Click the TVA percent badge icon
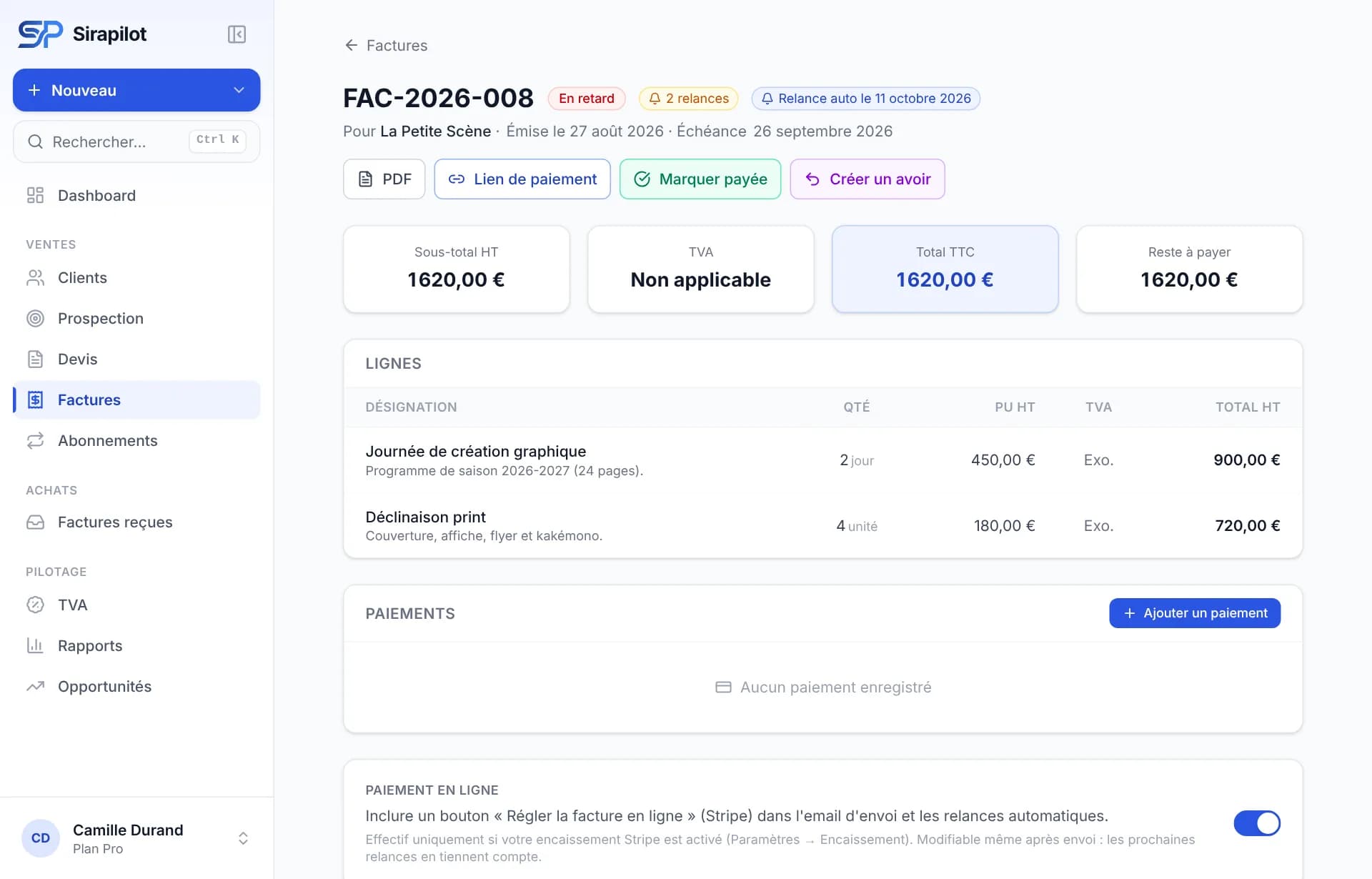The height and width of the screenshot is (879, 1372). pos(35,605)
